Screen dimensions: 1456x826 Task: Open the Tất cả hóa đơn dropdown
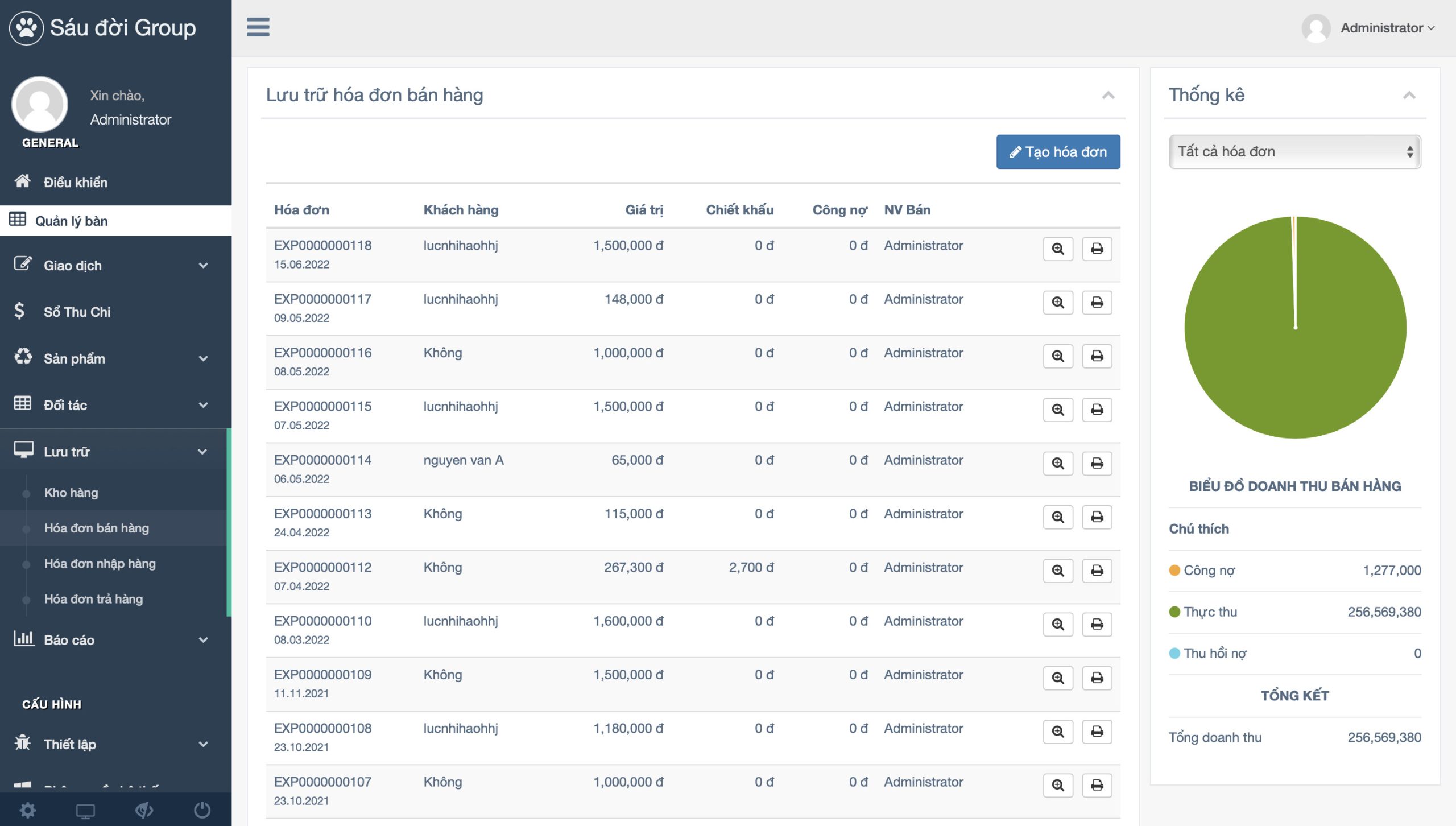1294,151
